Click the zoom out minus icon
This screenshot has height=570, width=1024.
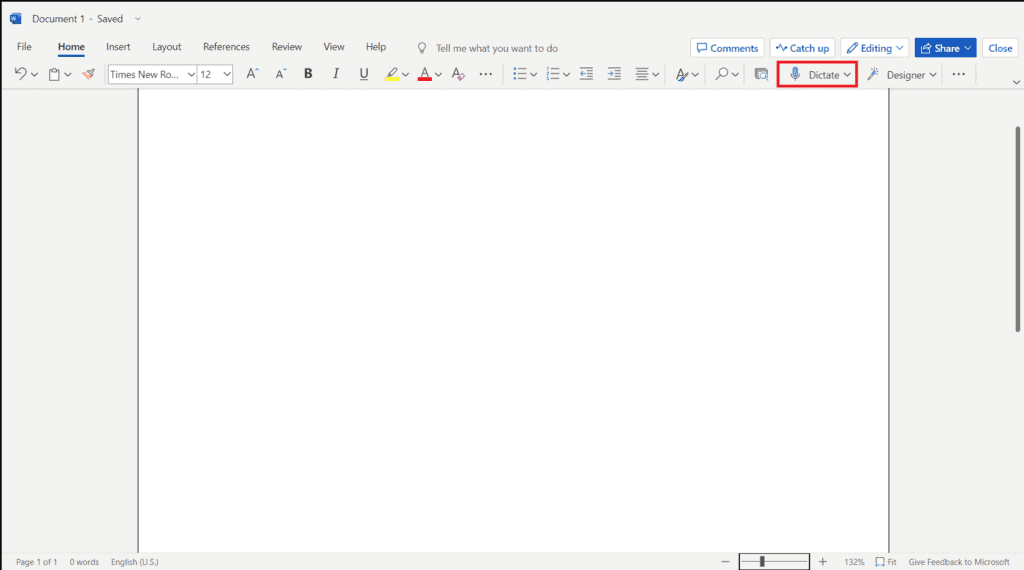[725, 562]
